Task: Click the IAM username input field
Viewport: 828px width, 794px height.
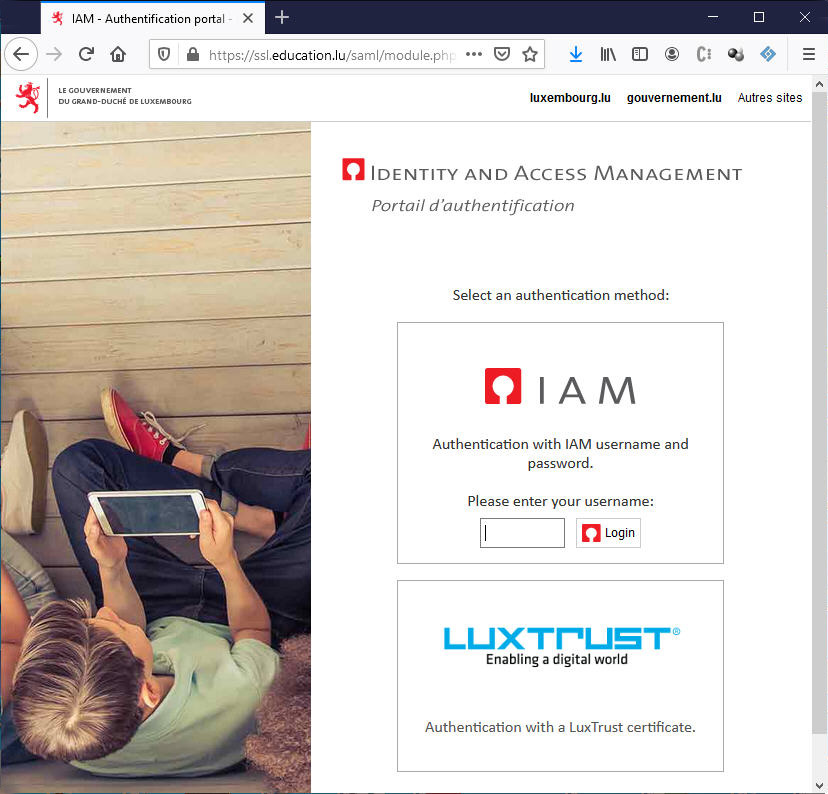Action: pyautogui.click(x=522, y=533)
